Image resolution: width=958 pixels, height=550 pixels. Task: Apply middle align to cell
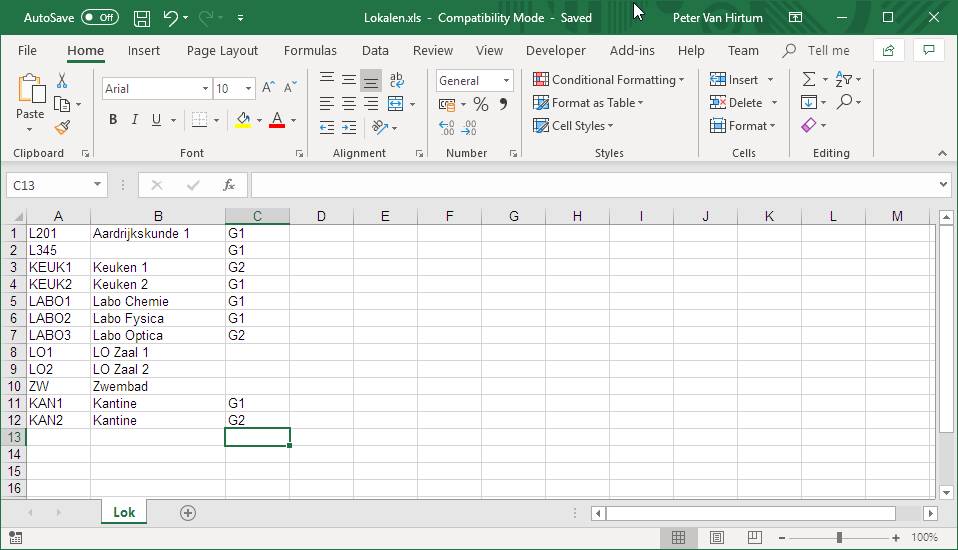pos(349,79)
